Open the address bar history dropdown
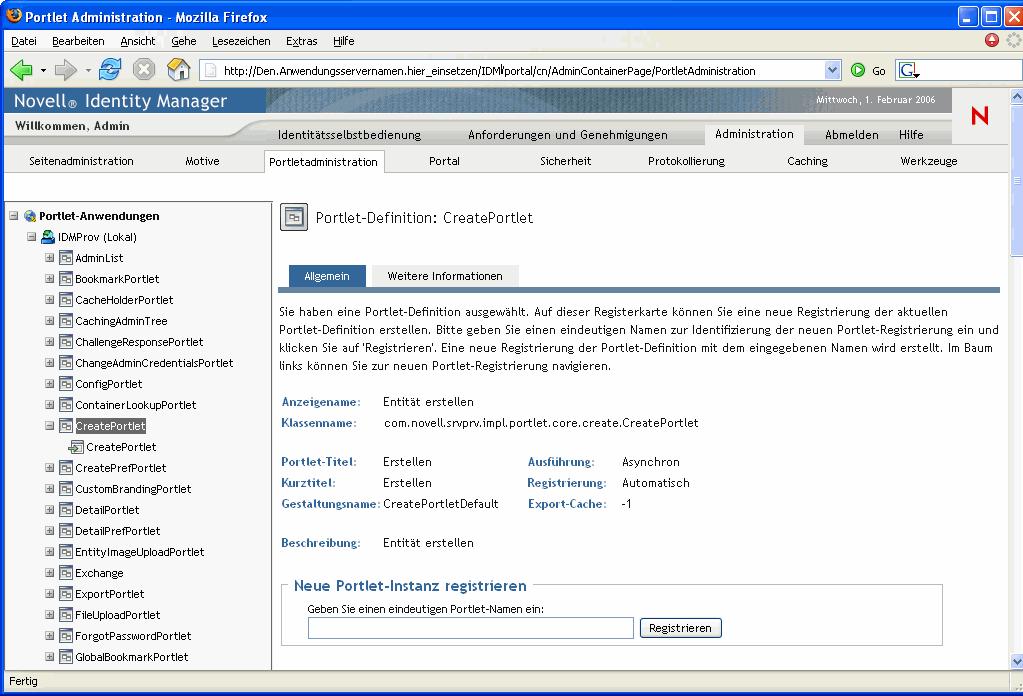1023x696 pixels. point(832,70)
